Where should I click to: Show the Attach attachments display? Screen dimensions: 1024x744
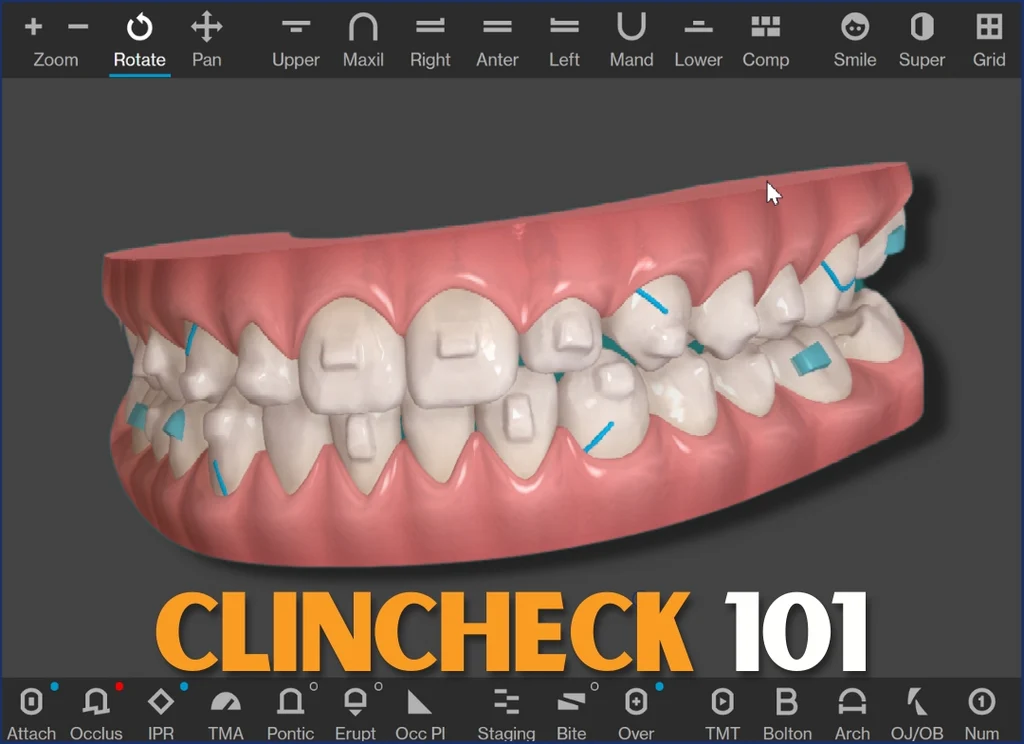click(x=31, y=710)
